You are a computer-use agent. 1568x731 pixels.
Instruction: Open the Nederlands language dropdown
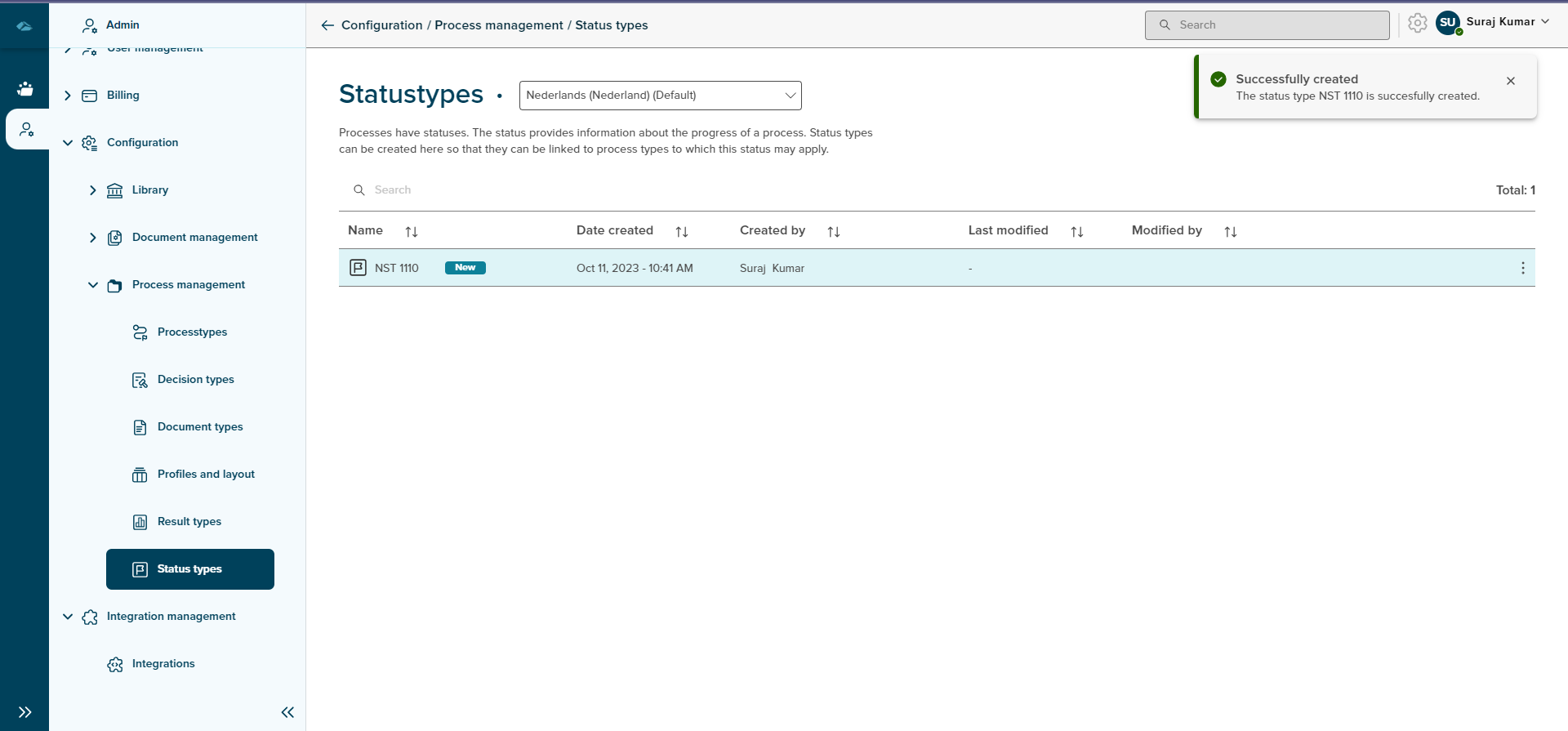[660, 96]
